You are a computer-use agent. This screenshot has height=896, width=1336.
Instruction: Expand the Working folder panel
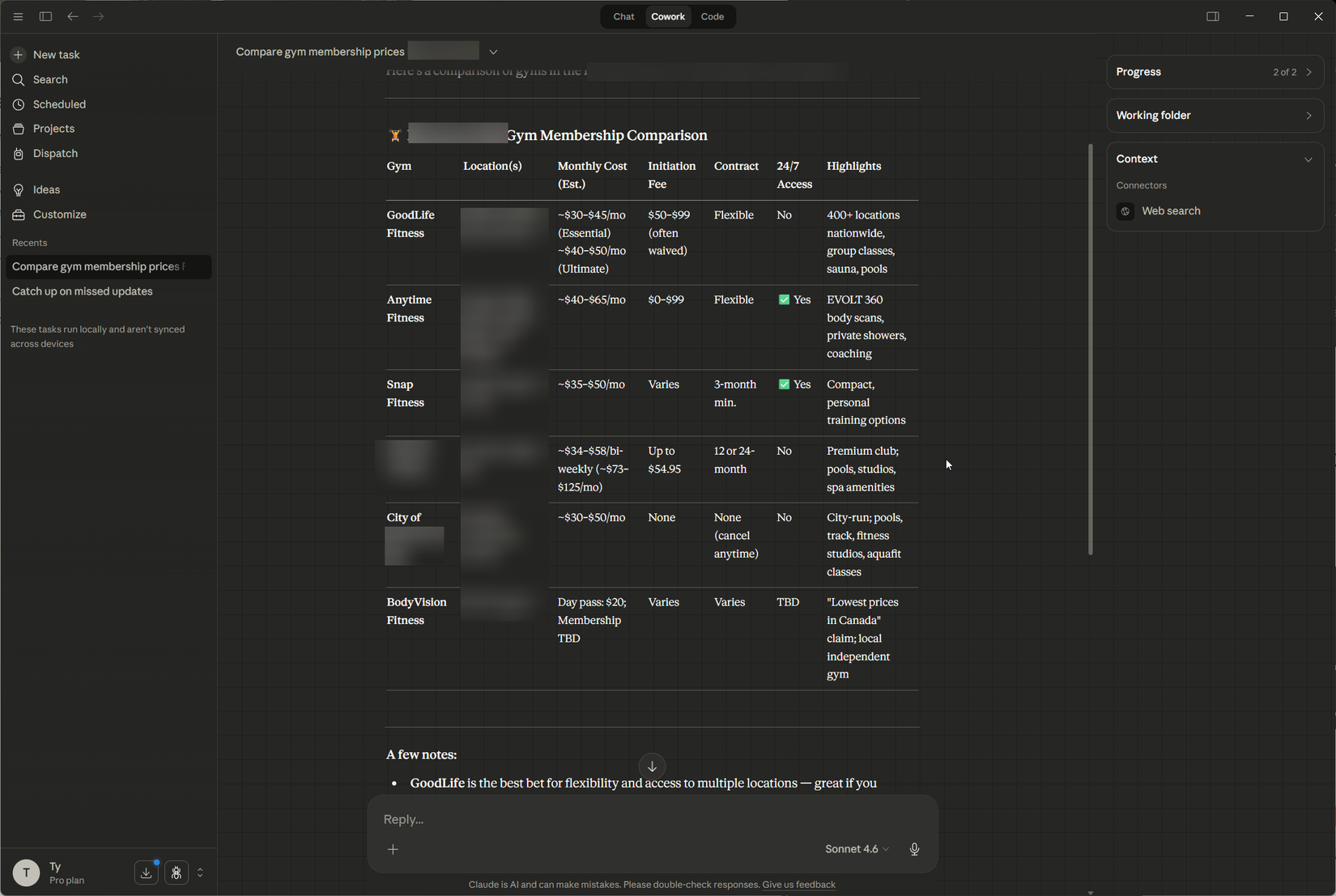pyautogui.click(x=1215, y=116)
